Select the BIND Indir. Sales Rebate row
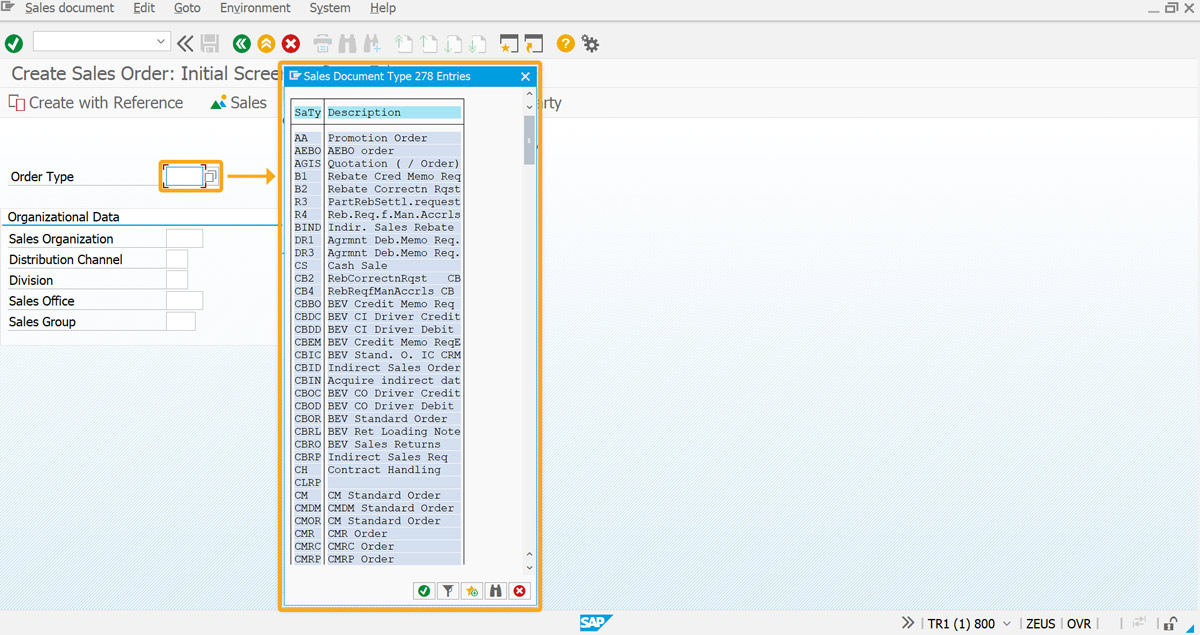The image size is (1200, 635). click(x=377, y=228)
